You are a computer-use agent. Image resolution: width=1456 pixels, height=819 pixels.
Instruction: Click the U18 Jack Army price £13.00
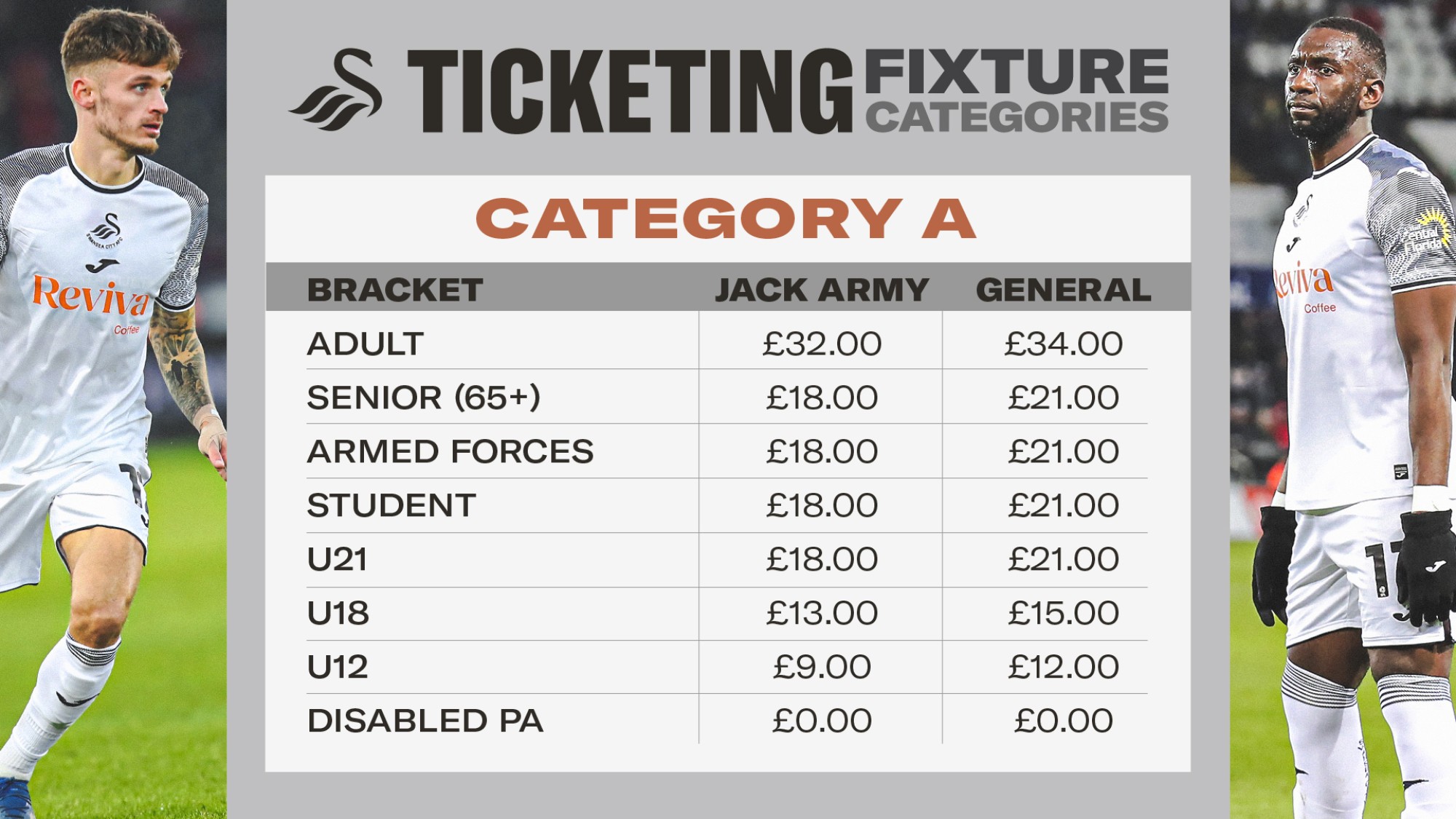pyautogui.click(x=821, y=613)
